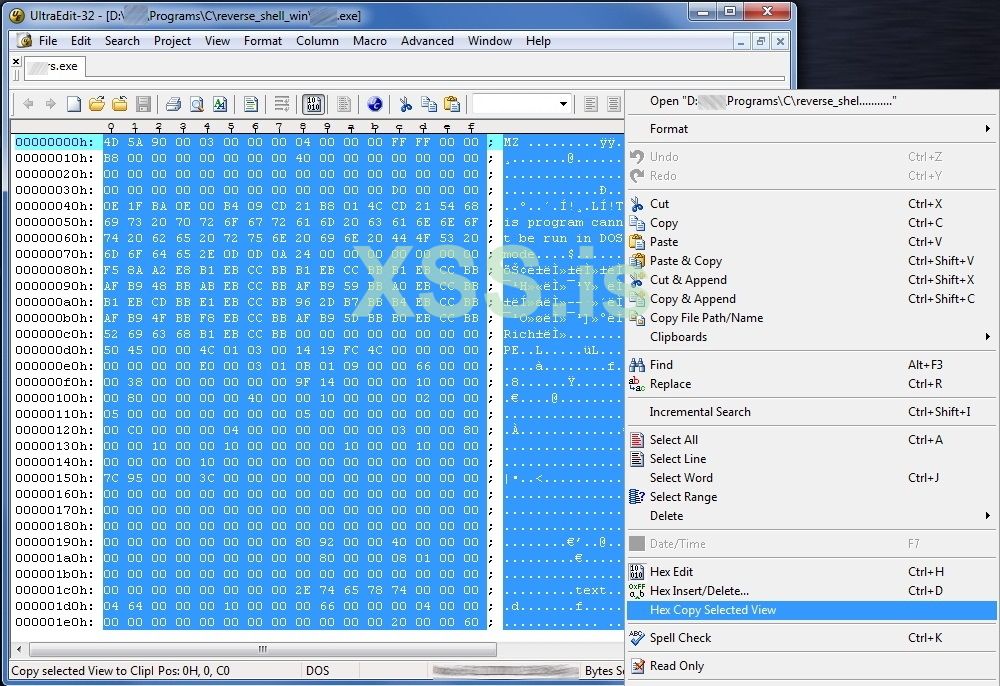Viewport: 1000px width, 686px height.
Task: Run Spell Check from context menu
Action: tap(812, 638)
